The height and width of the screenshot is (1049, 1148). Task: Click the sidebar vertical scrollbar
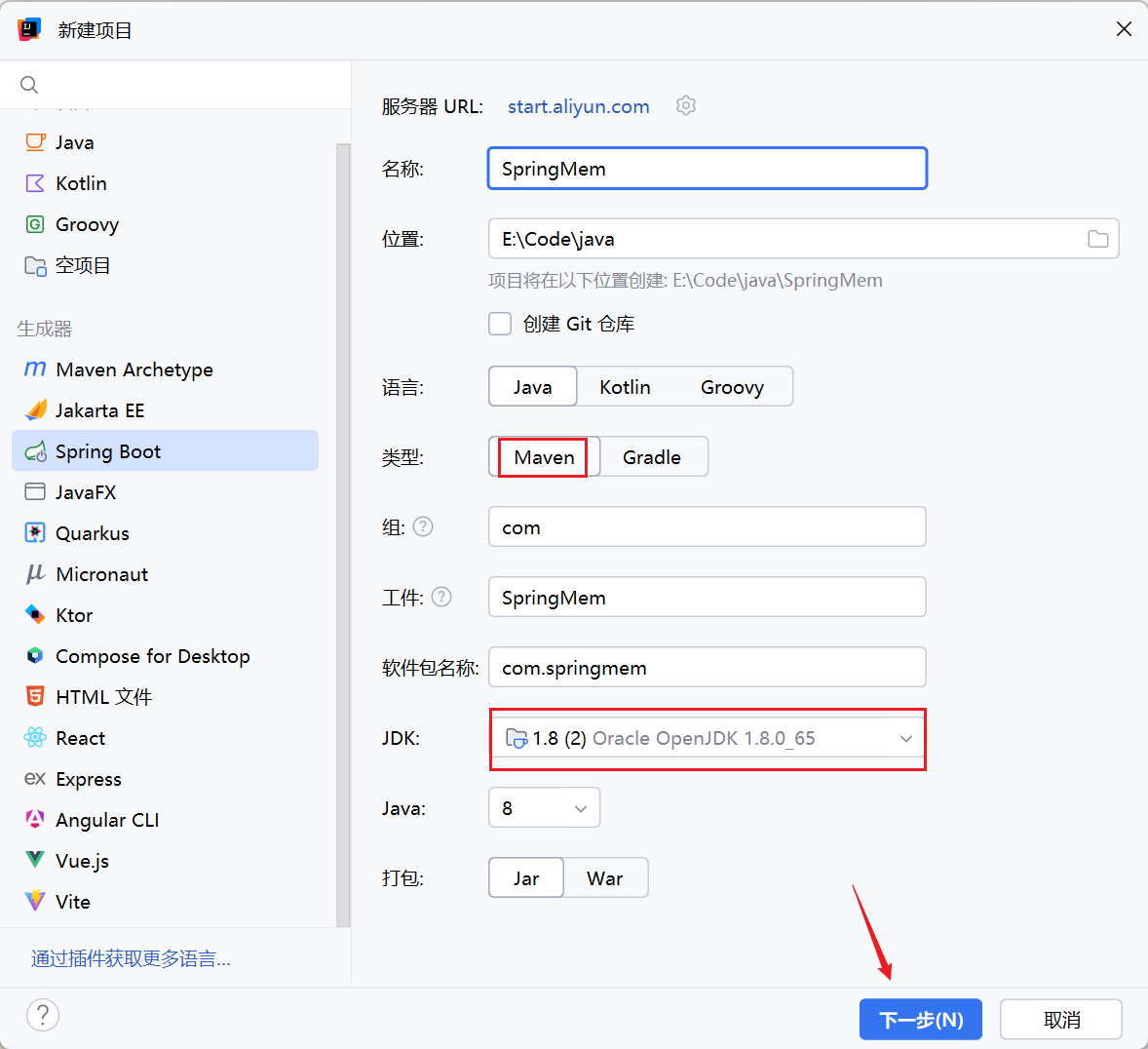(343, 535)
